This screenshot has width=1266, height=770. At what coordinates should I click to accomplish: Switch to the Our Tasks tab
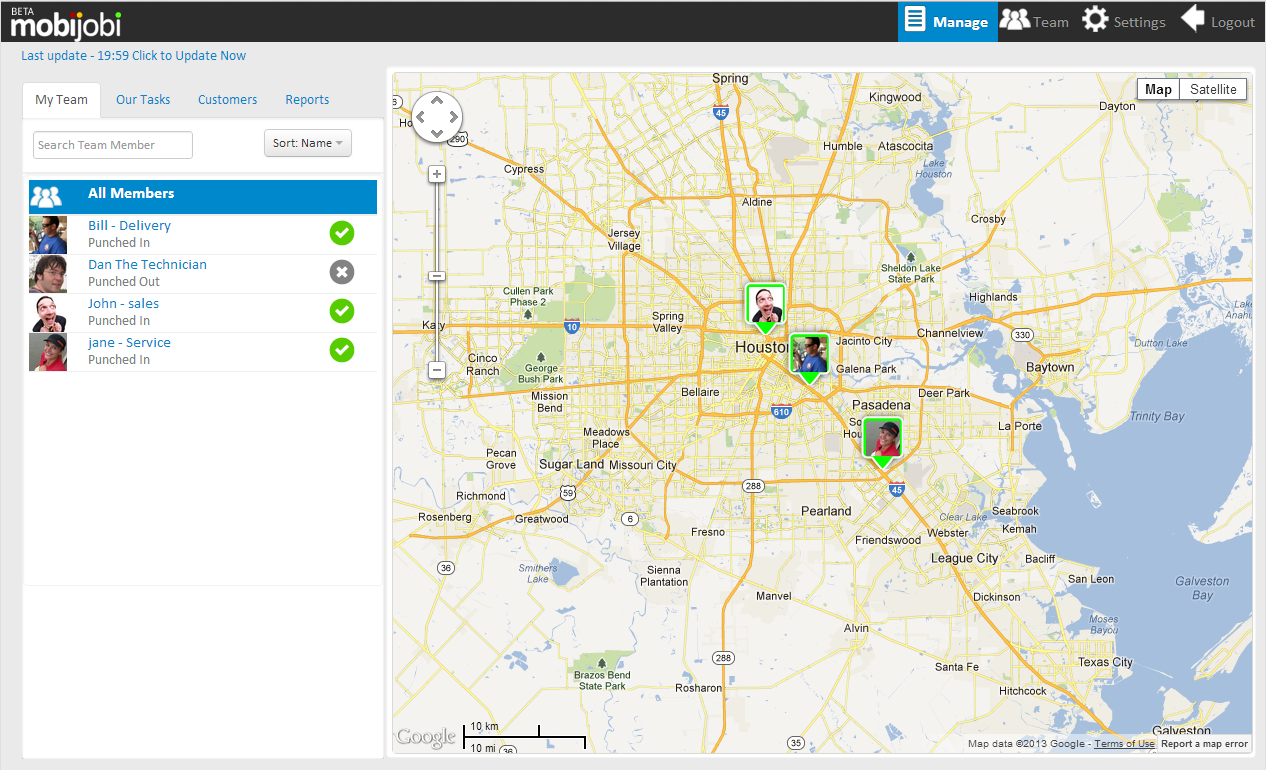tap(143, 100)
